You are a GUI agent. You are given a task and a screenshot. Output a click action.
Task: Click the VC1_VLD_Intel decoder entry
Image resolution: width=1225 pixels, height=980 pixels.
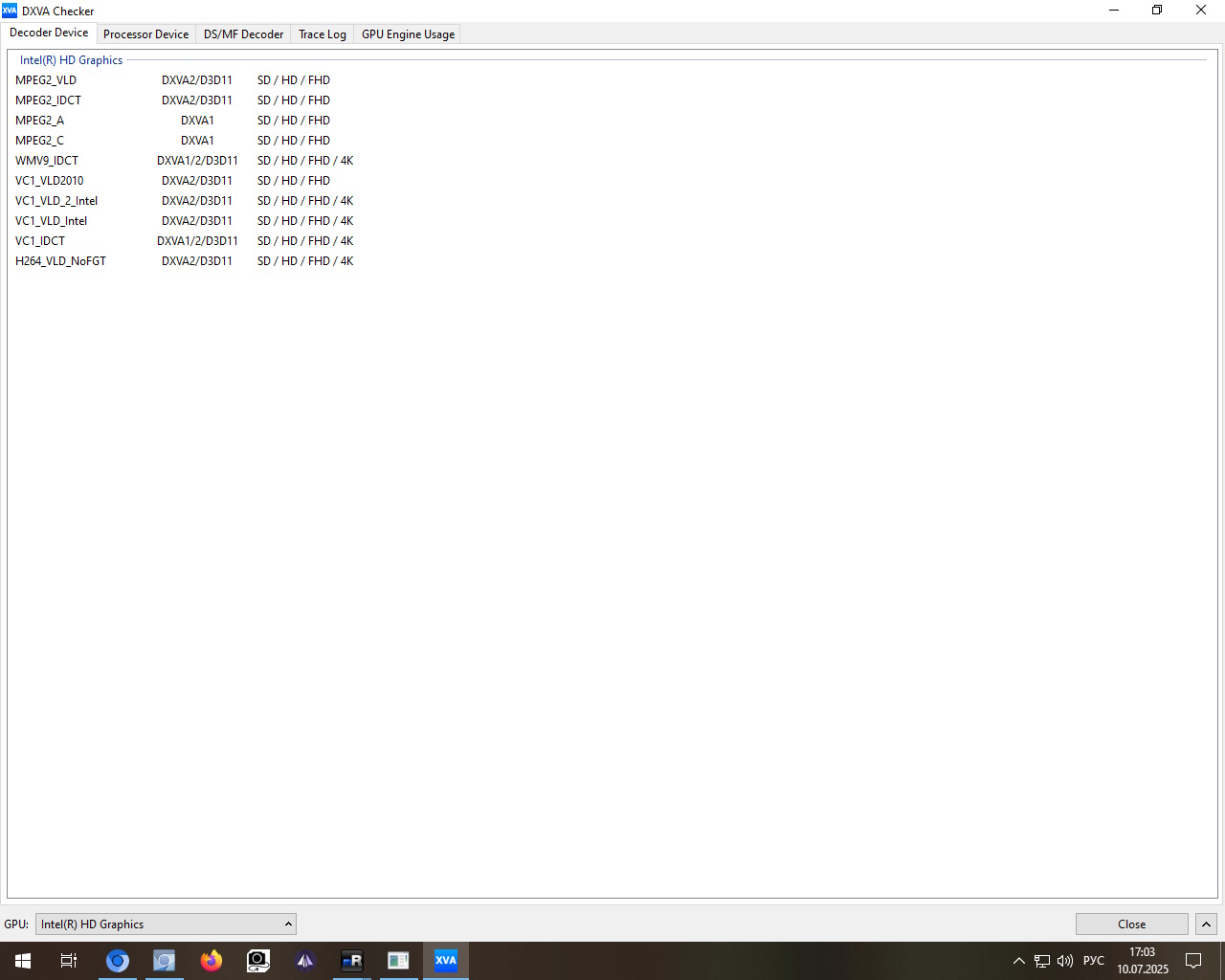tap(52, 221)
